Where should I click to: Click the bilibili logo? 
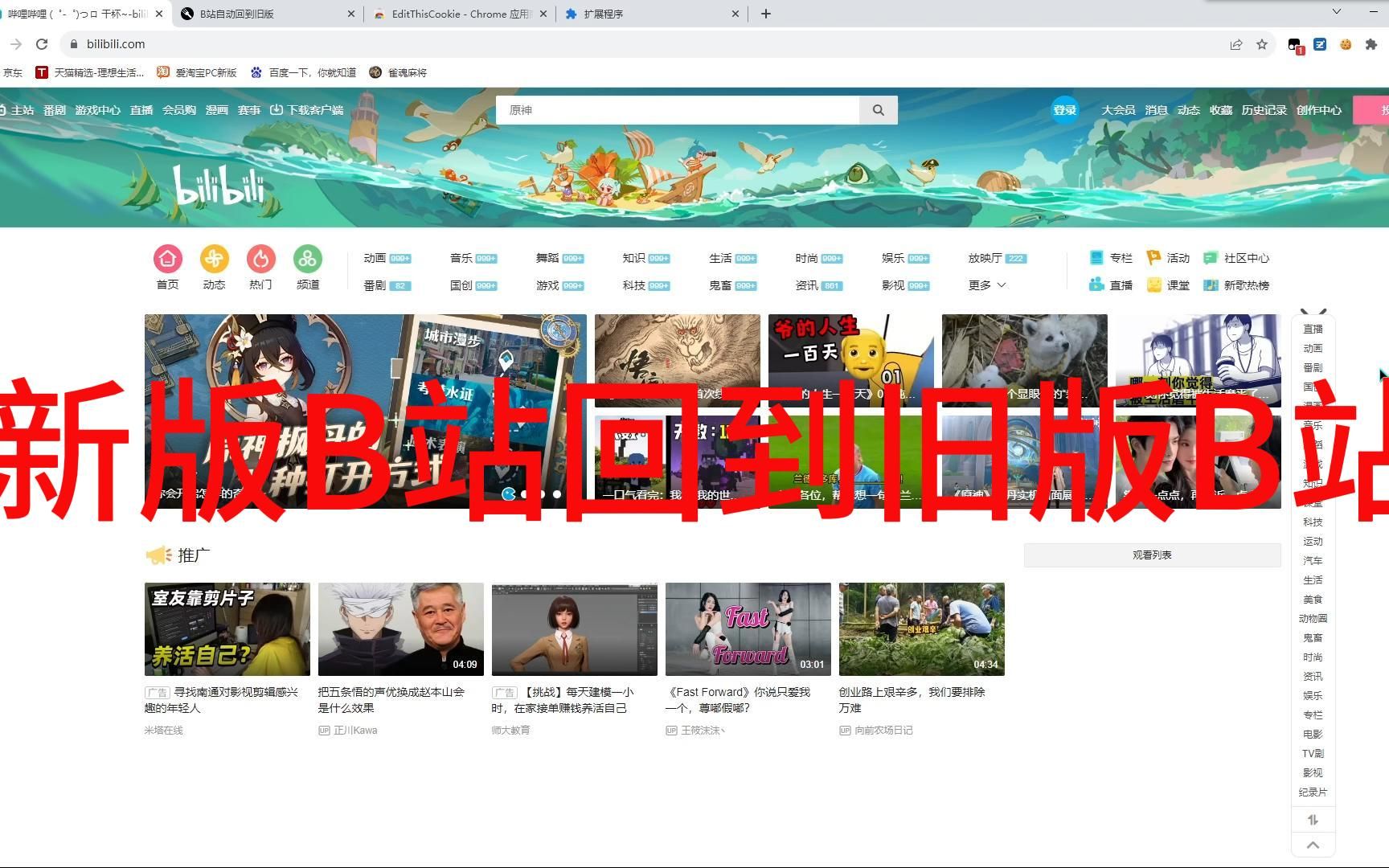(x=219, y=186)
